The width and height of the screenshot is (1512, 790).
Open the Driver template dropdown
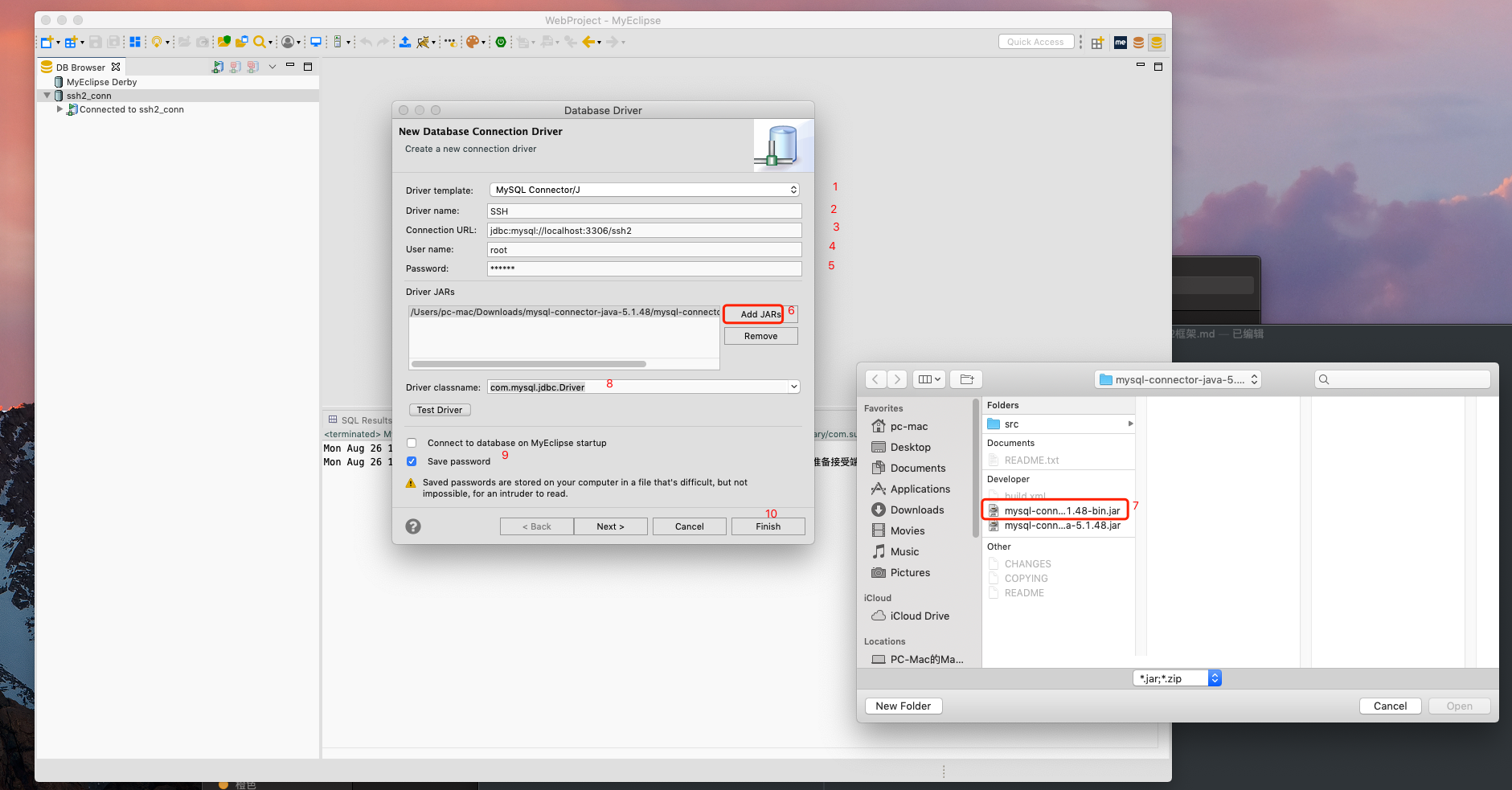645,190
